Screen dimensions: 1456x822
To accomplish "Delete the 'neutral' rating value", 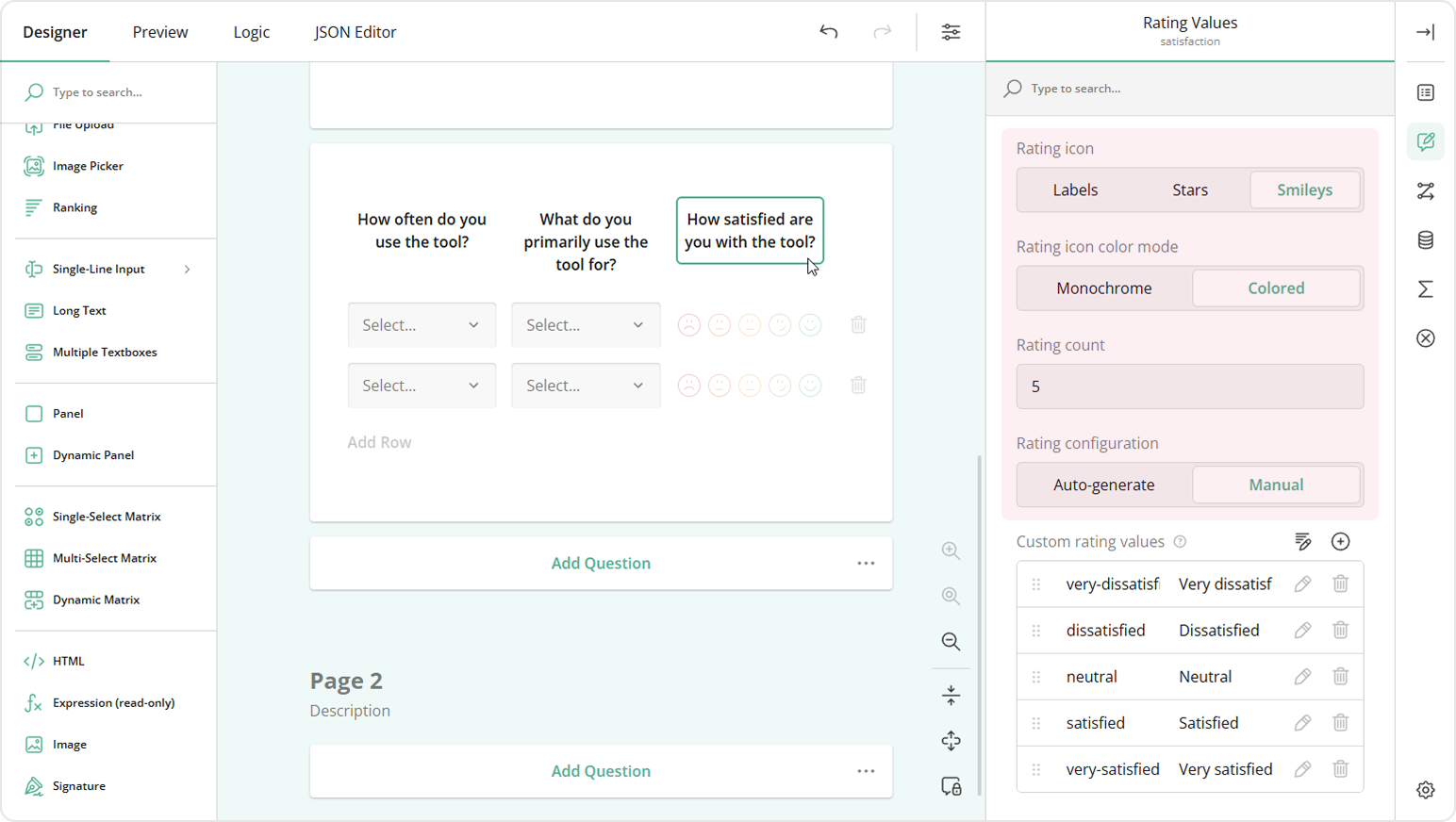I will pyautogui.click(x=1340, y=677).
